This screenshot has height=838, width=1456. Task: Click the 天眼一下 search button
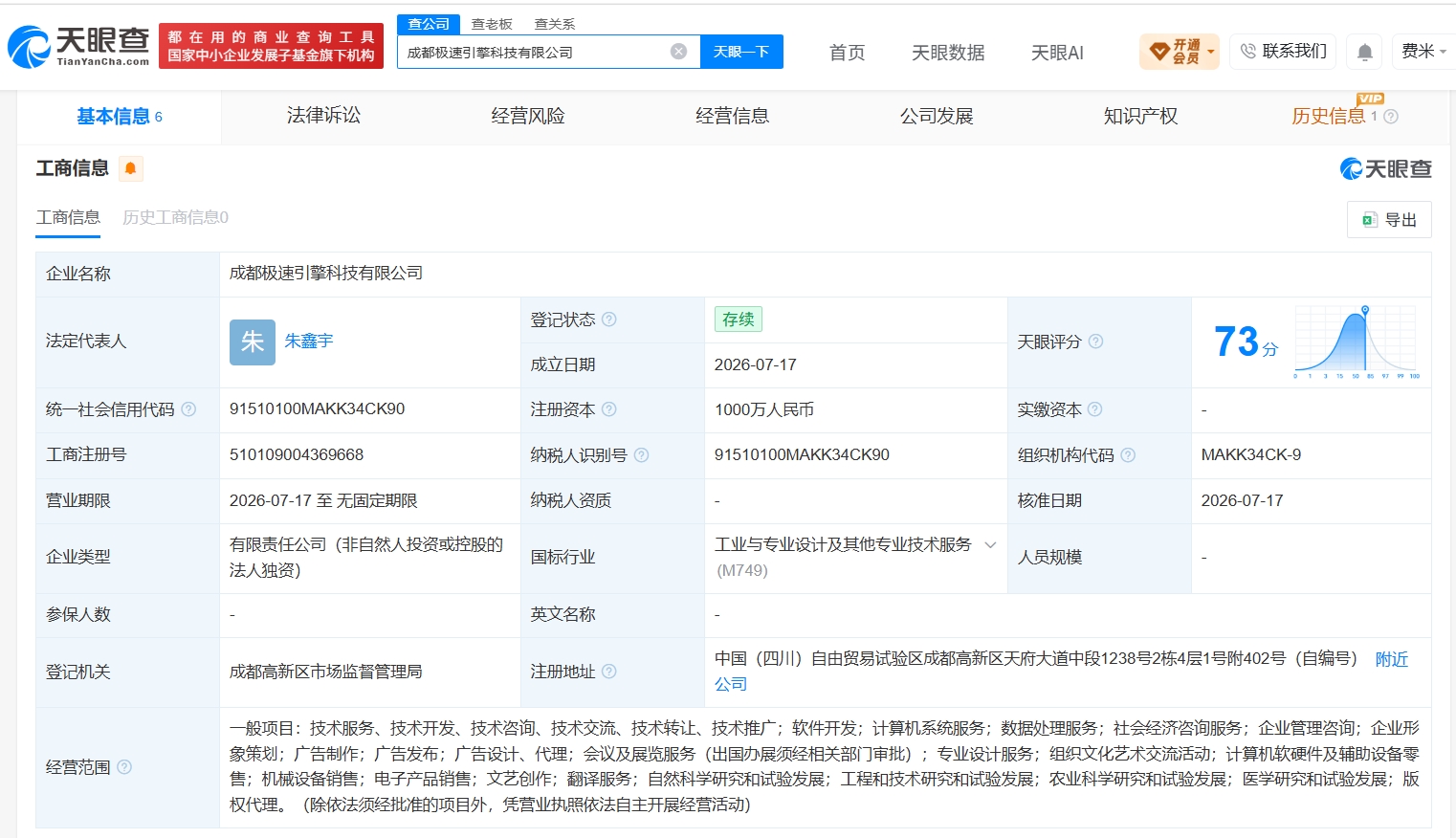pos(741,52)
